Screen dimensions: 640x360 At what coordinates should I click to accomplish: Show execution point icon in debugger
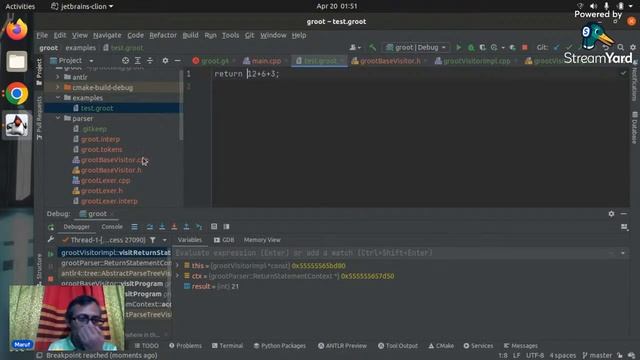pyautogui.click(x=134, y=227)
